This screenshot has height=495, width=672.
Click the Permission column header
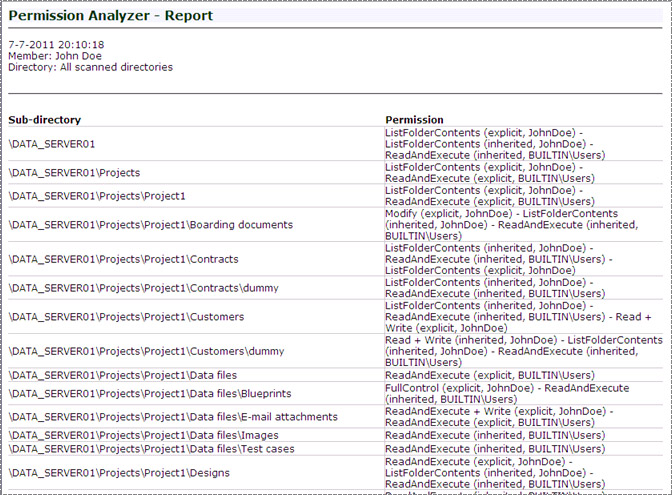(414, 120)
